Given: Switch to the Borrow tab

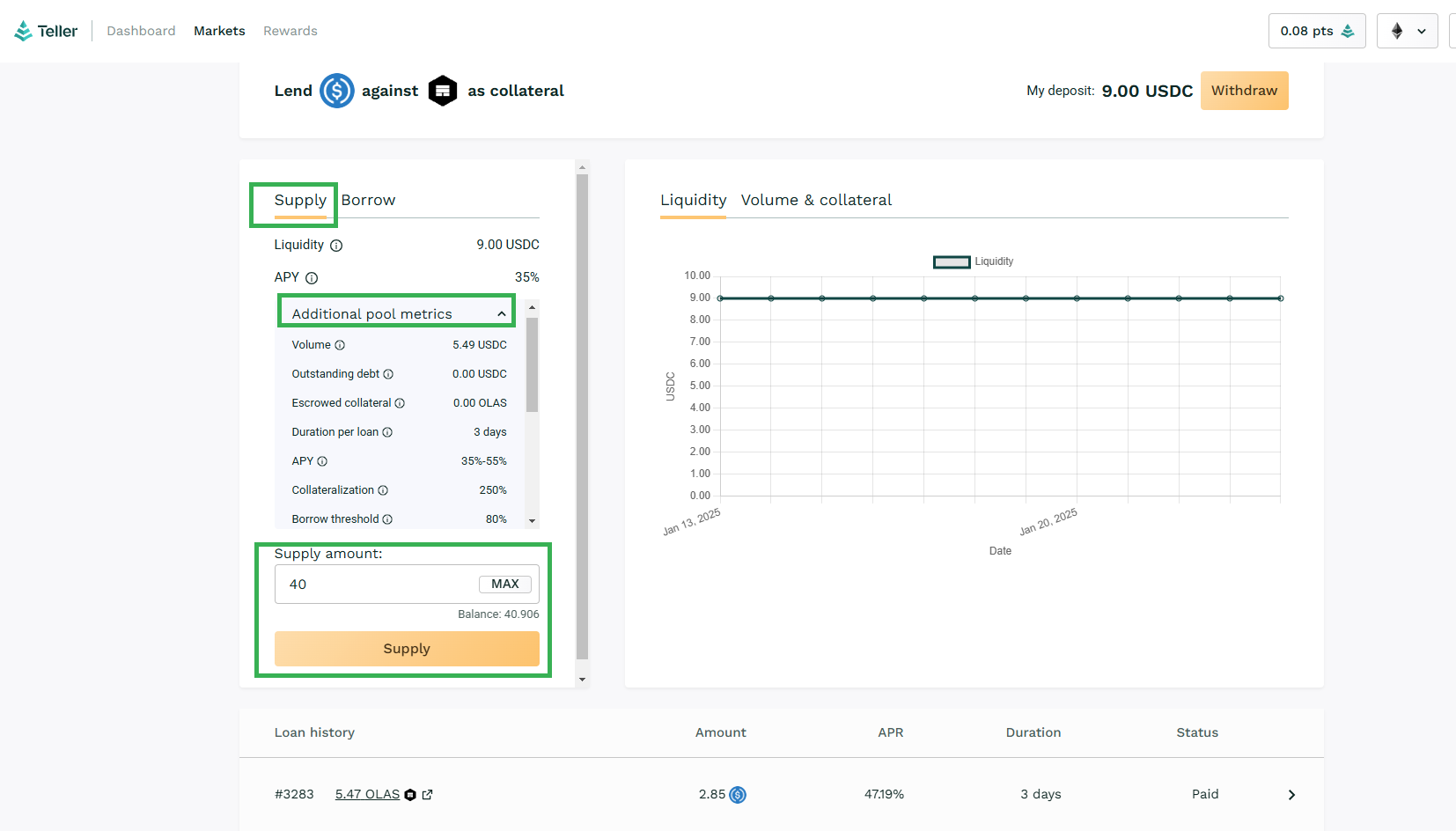Looking at the screenshot, I should tap(368, 200).
